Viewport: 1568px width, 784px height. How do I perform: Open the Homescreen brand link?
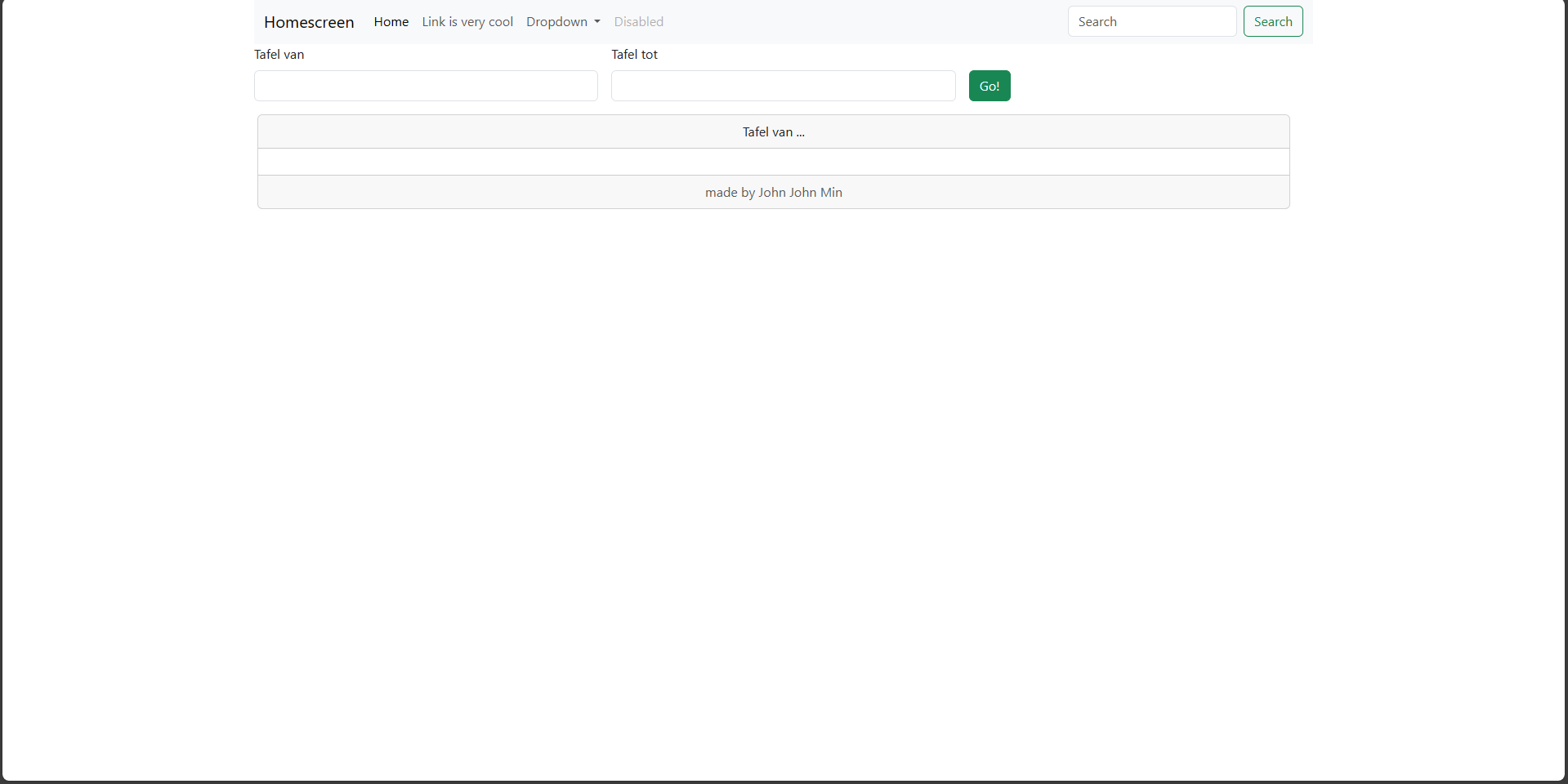point(309,22)
